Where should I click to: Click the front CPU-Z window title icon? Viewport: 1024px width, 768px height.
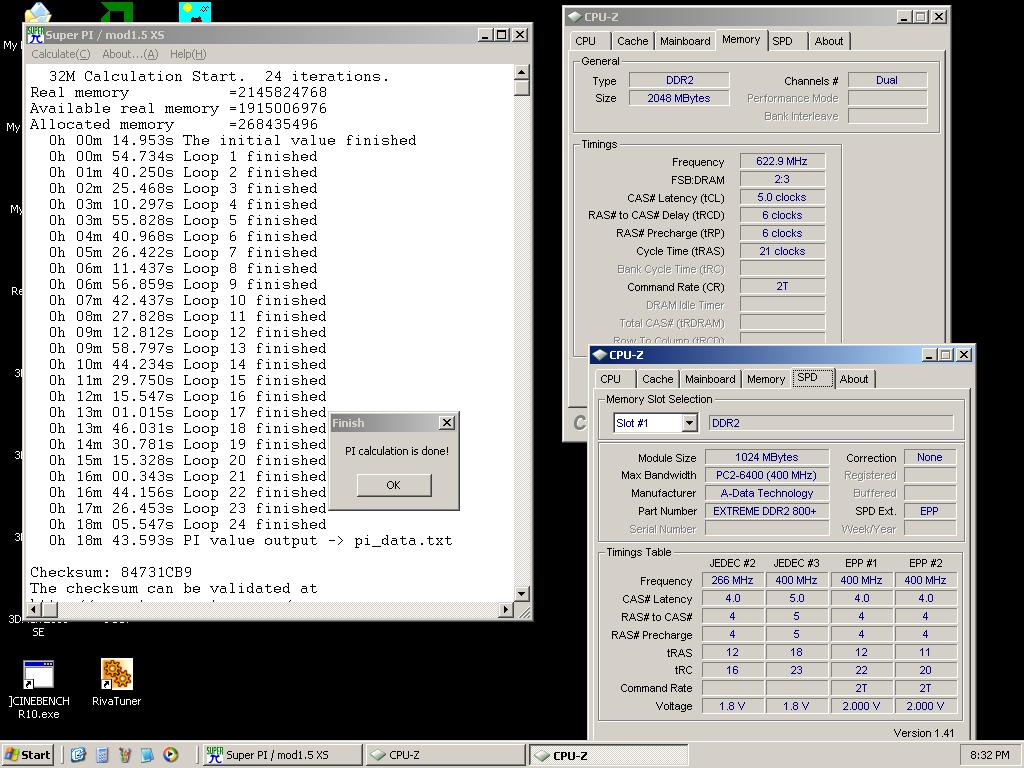[600, 355]
